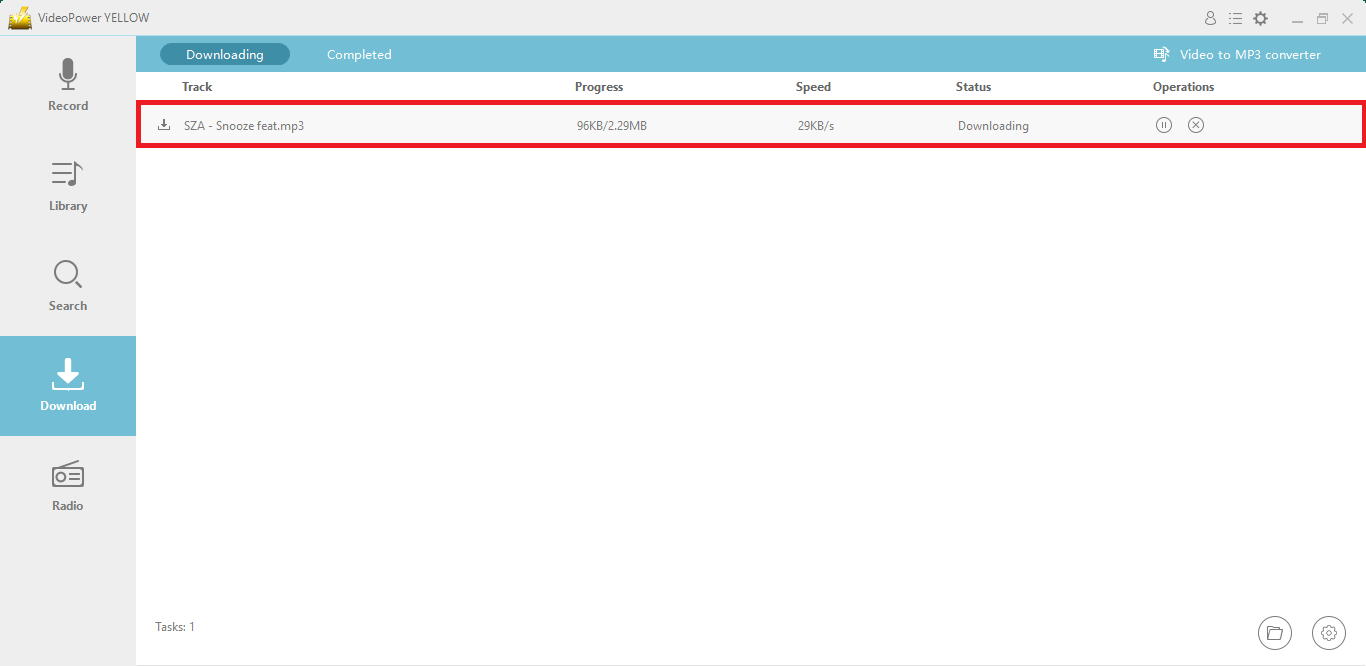Restore down the VideoPower YELLOW window
Image resolution: width=1366 pixels, height=666 pixels.
(1322, 18)
